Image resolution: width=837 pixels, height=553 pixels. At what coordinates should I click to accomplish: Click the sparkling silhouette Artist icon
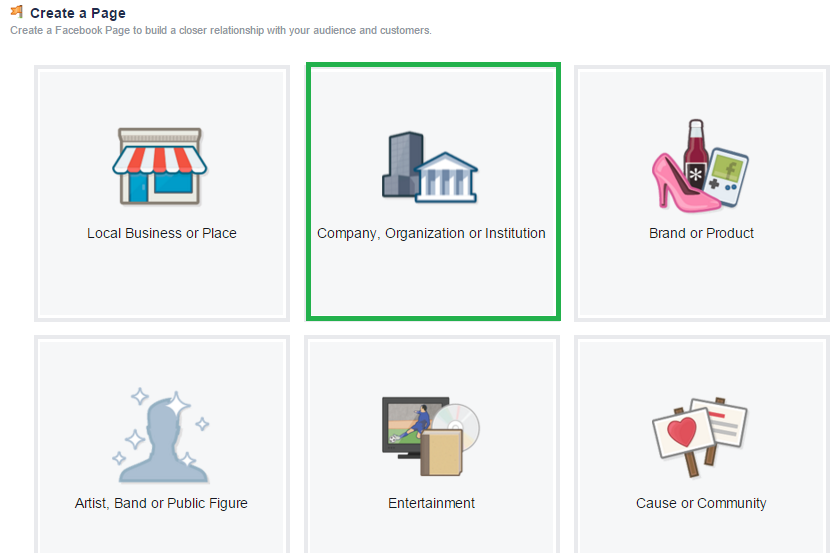(161, 436)
